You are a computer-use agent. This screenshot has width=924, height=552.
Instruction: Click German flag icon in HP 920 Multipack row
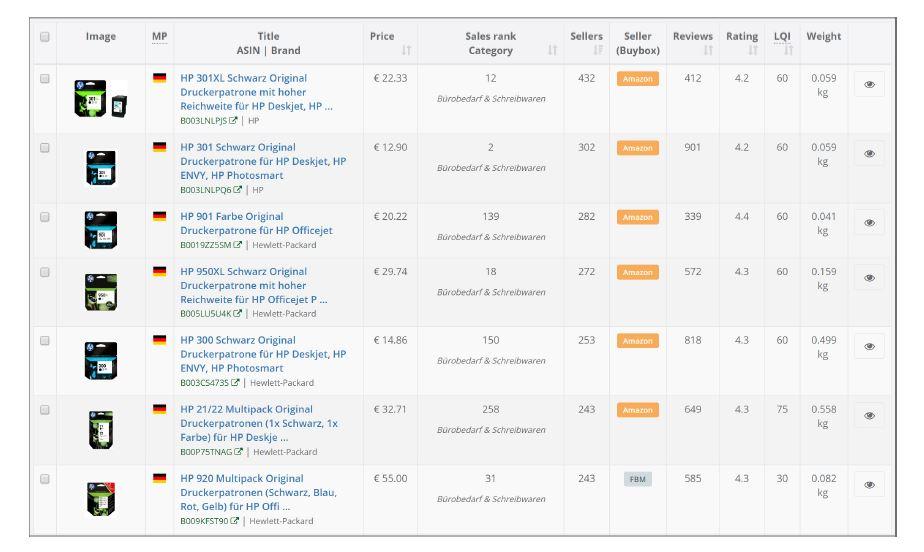pos(159,478)
